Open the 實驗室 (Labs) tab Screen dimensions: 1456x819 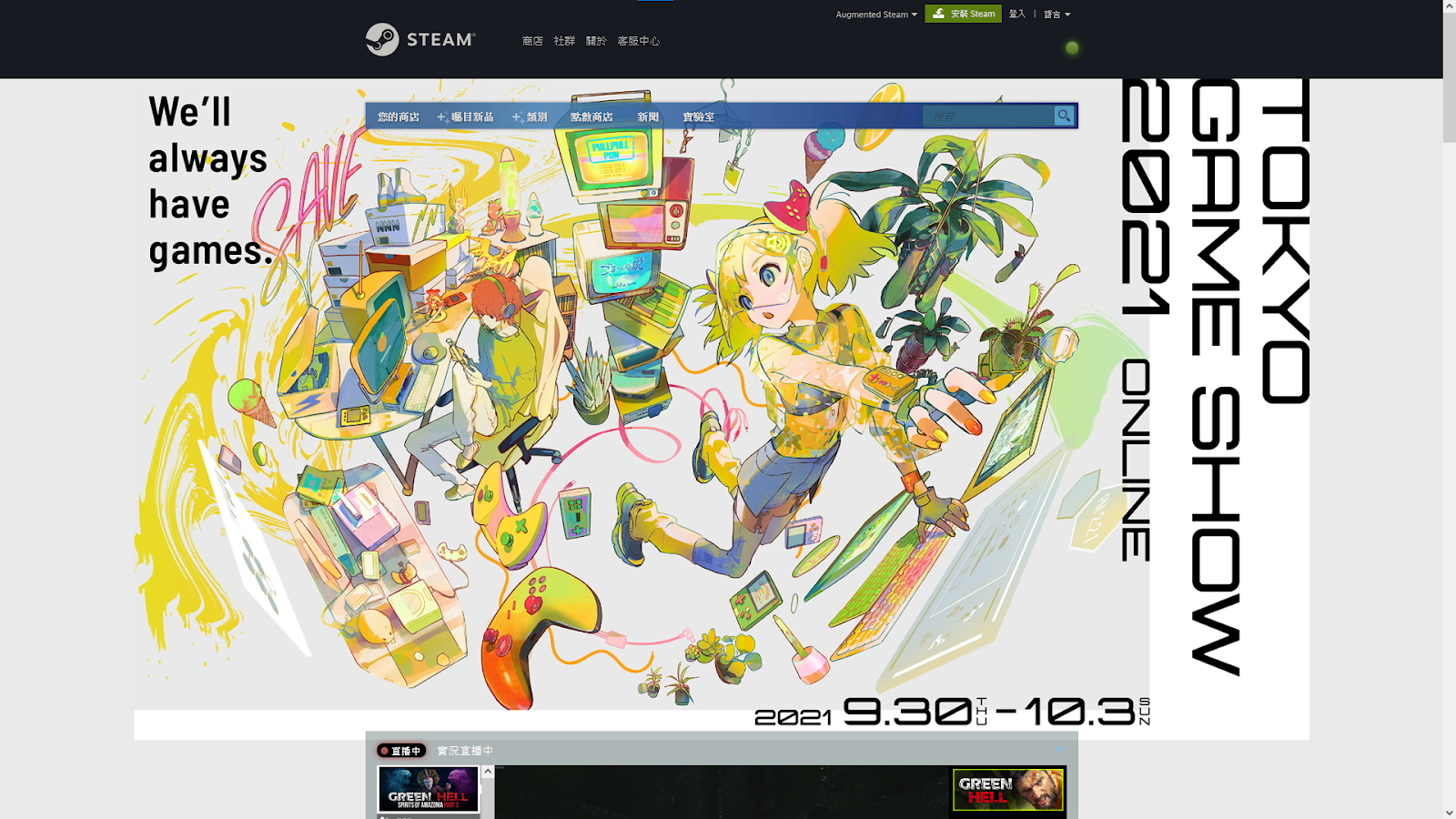click(x=699, y=116)
